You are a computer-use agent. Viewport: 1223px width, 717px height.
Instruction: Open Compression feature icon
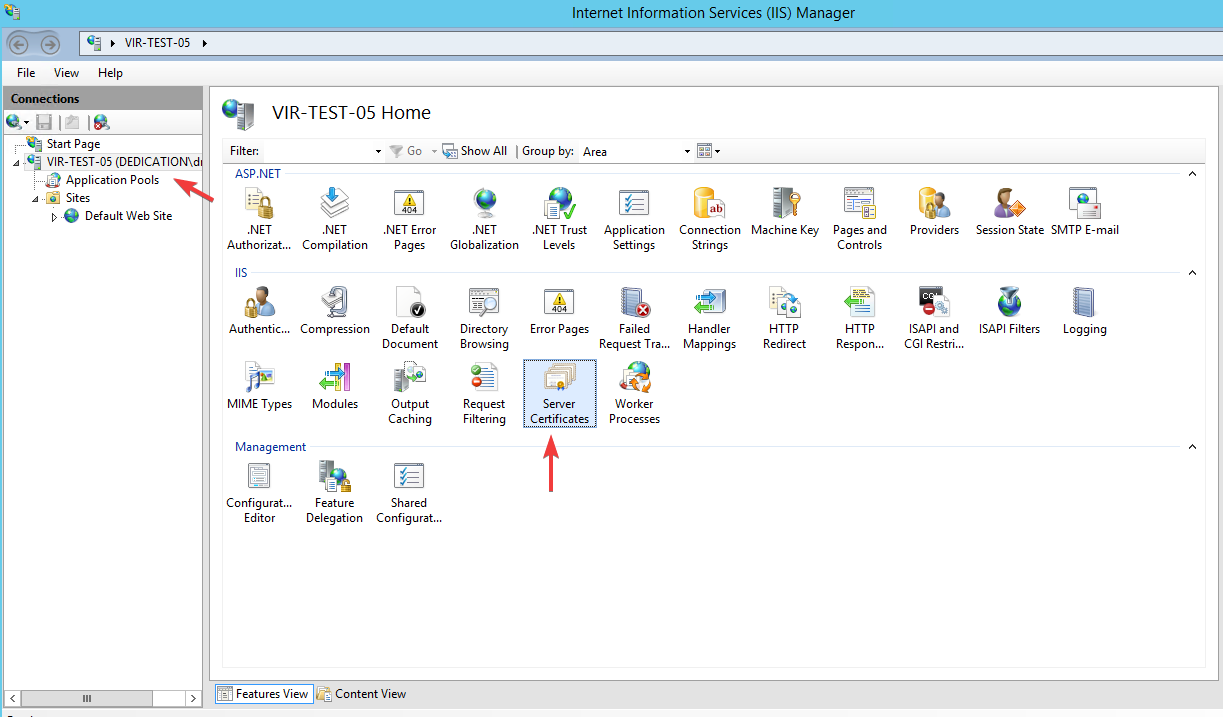click(x=334, y=312)
